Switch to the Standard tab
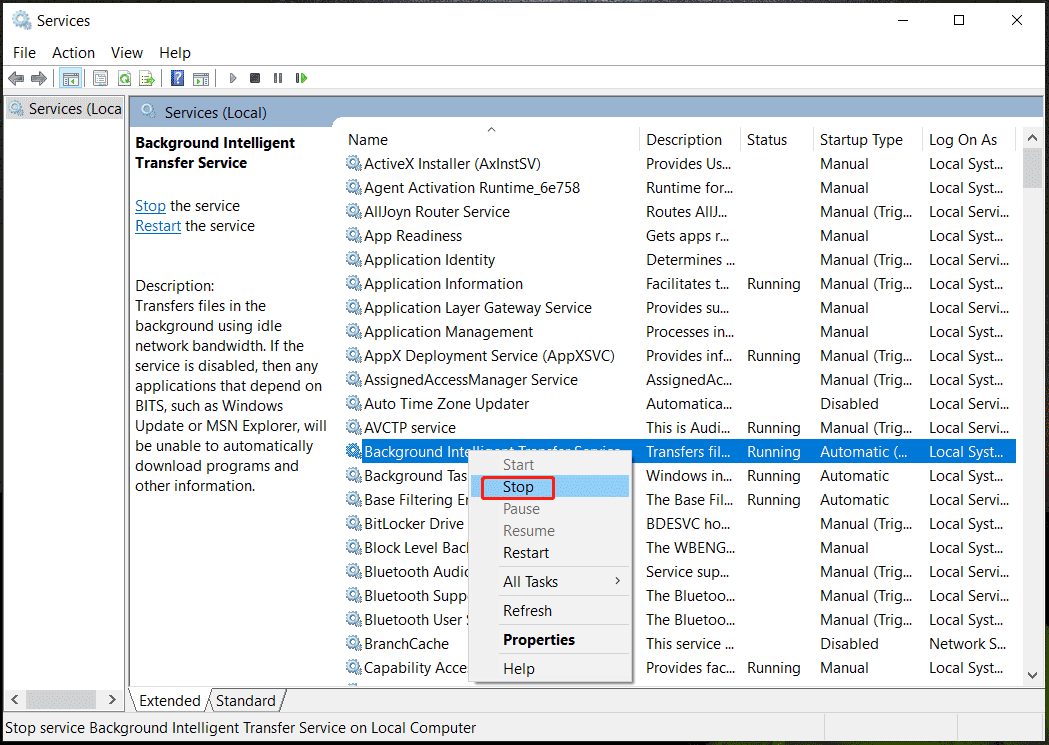The image size is (1049, 745). pyautogui.click(x=245, y=701)
